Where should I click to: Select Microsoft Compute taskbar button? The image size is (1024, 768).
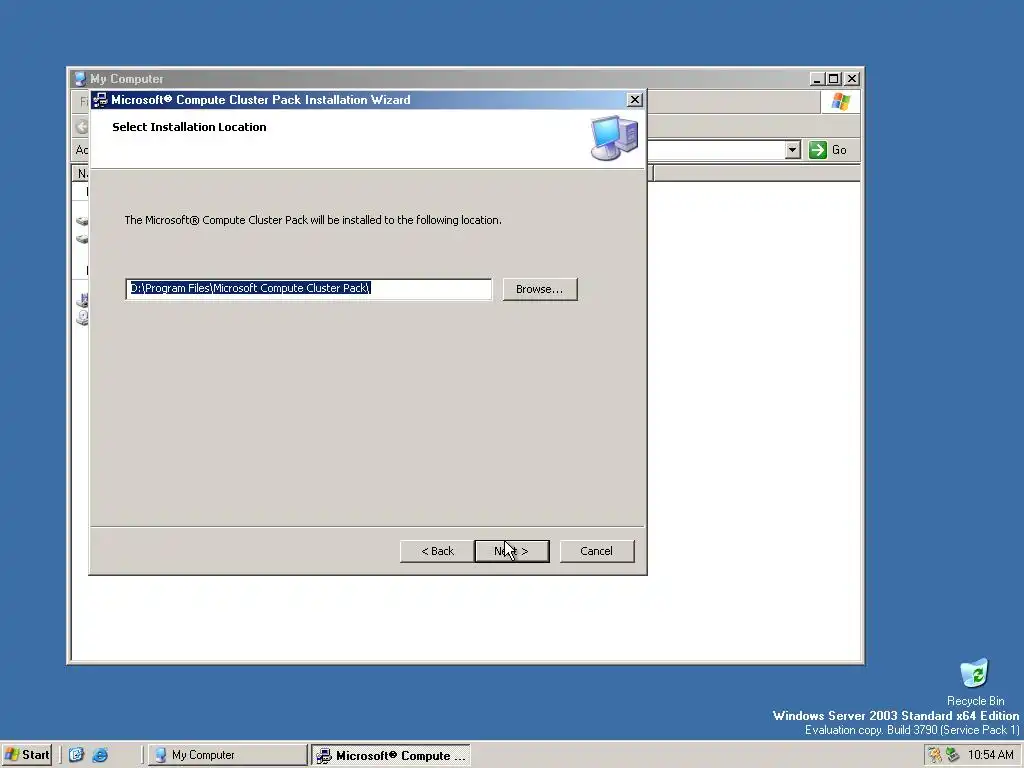pyautogui.click(x=391, y=756)
